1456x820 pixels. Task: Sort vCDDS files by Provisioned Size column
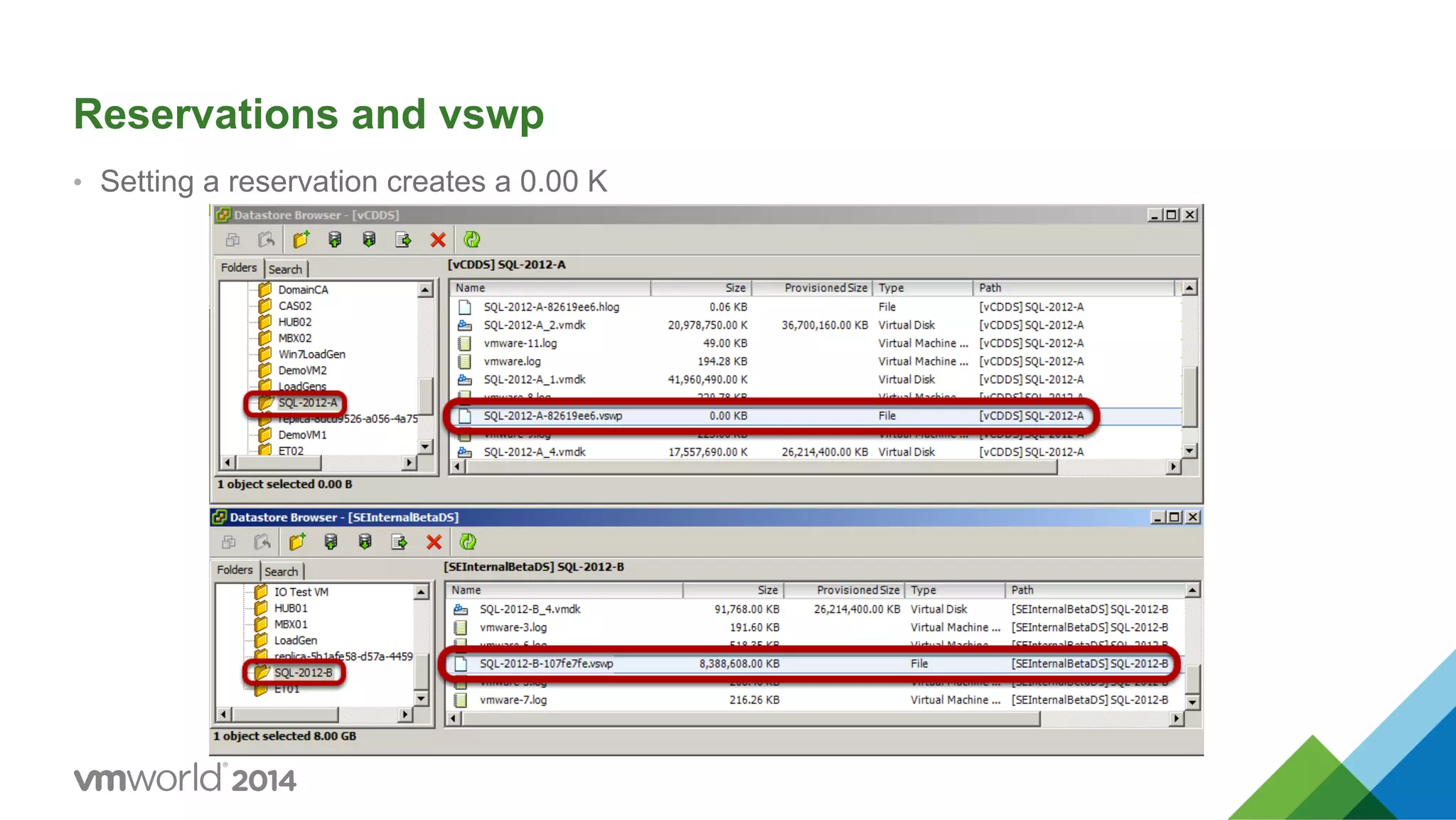812,288
